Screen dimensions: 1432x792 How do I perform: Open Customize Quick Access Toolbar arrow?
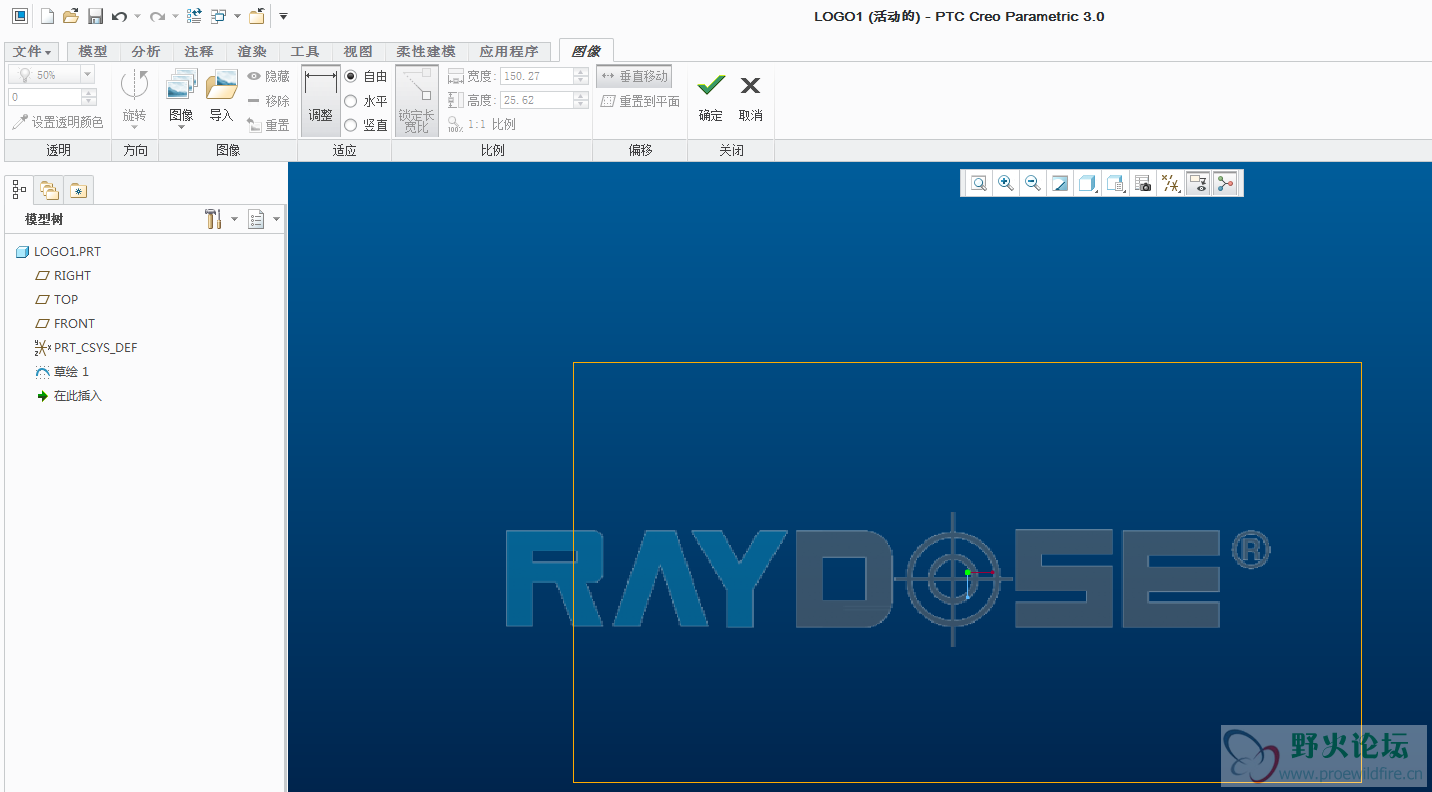pyautogui.click(x=283, y=16)
